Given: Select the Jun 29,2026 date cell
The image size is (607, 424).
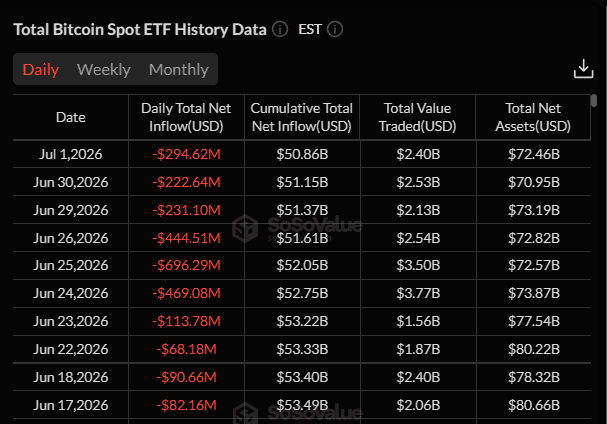Looking at the screenshot, I should tap(70, 210).
